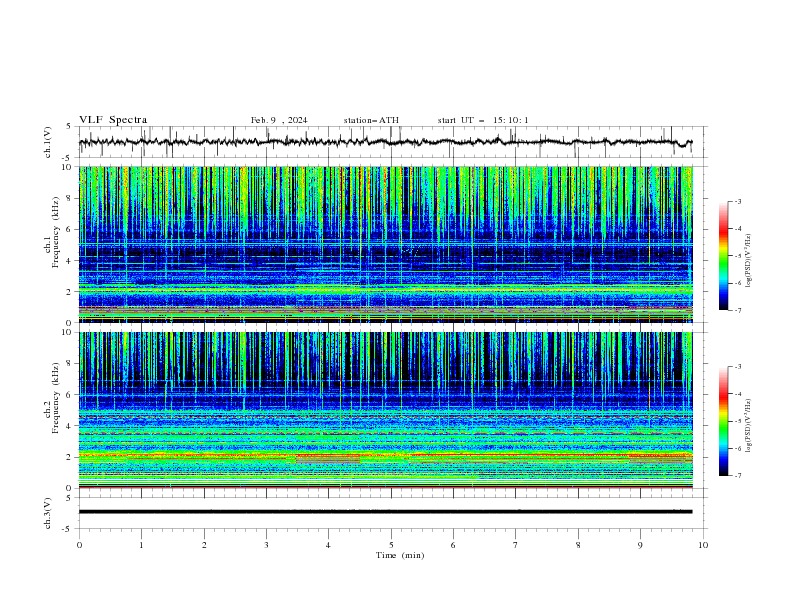The image size is (792, 612).
Task: Click the time axis tick label 5
Action: [391, 545]
